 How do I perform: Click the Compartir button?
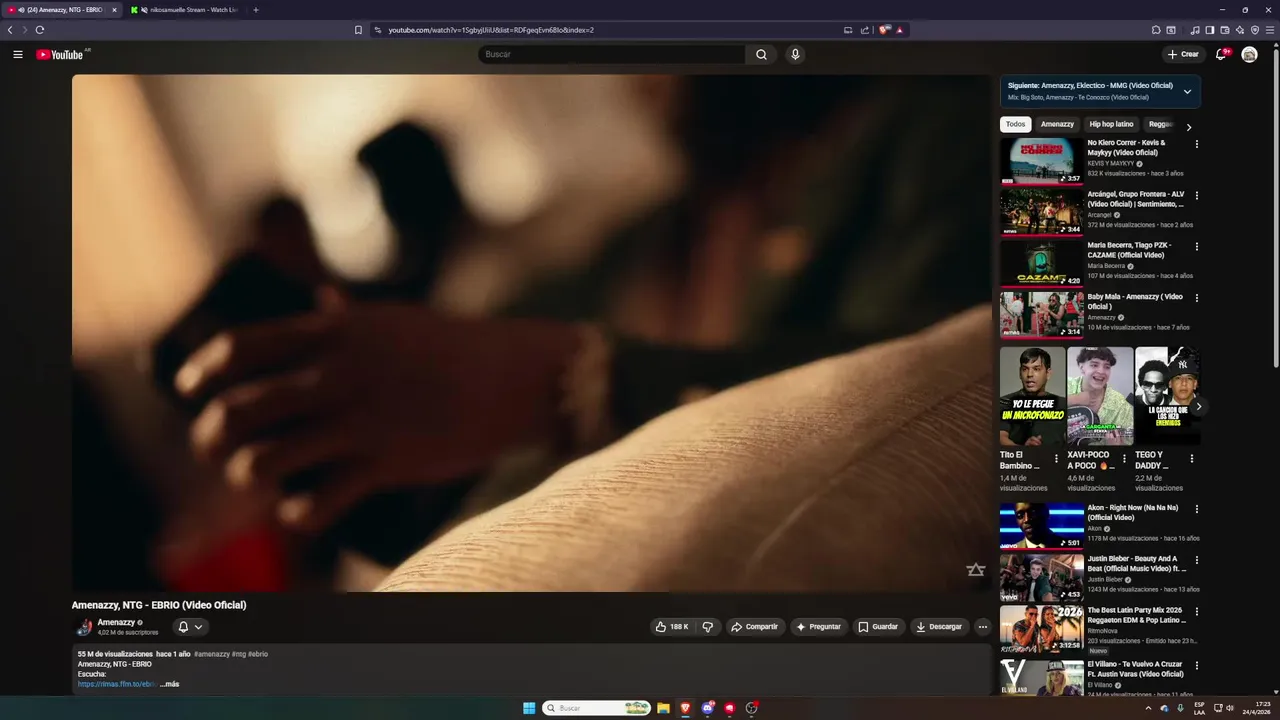coord(754,627)
